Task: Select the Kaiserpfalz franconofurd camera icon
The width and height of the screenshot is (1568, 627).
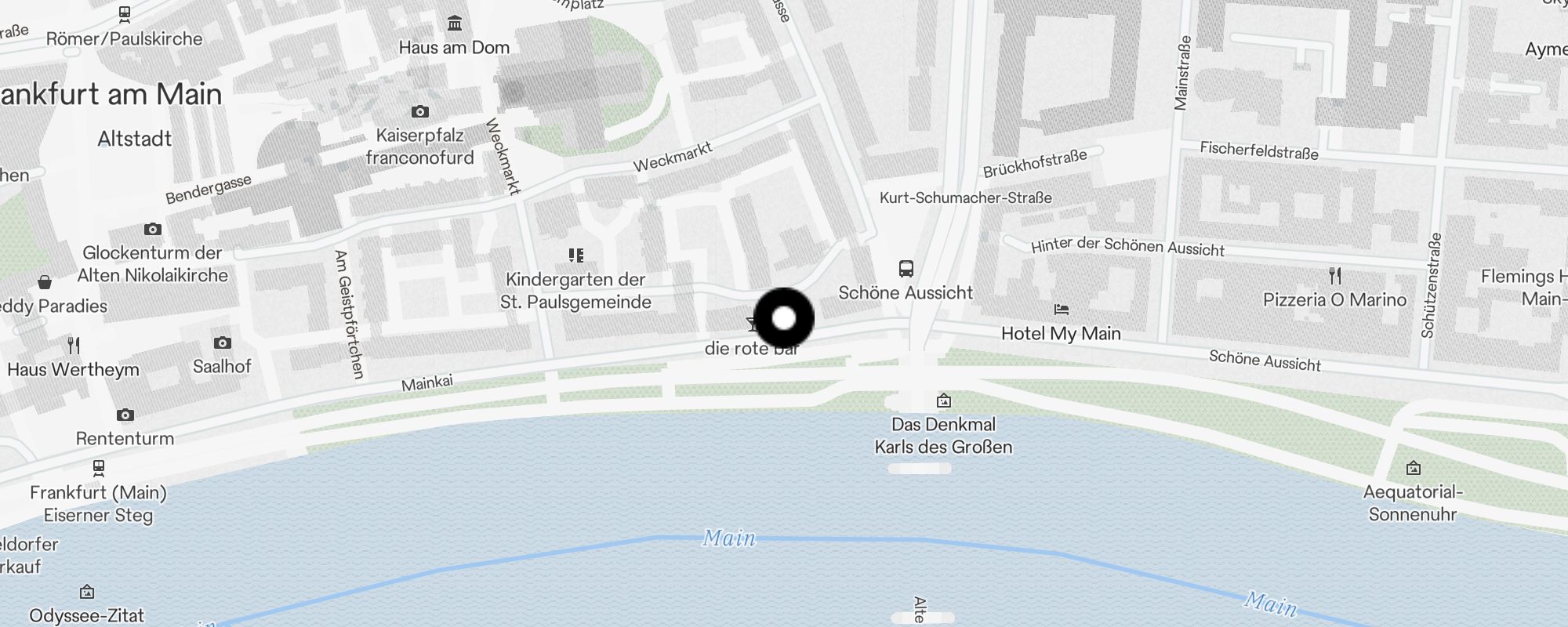Action: click(420, 111)
